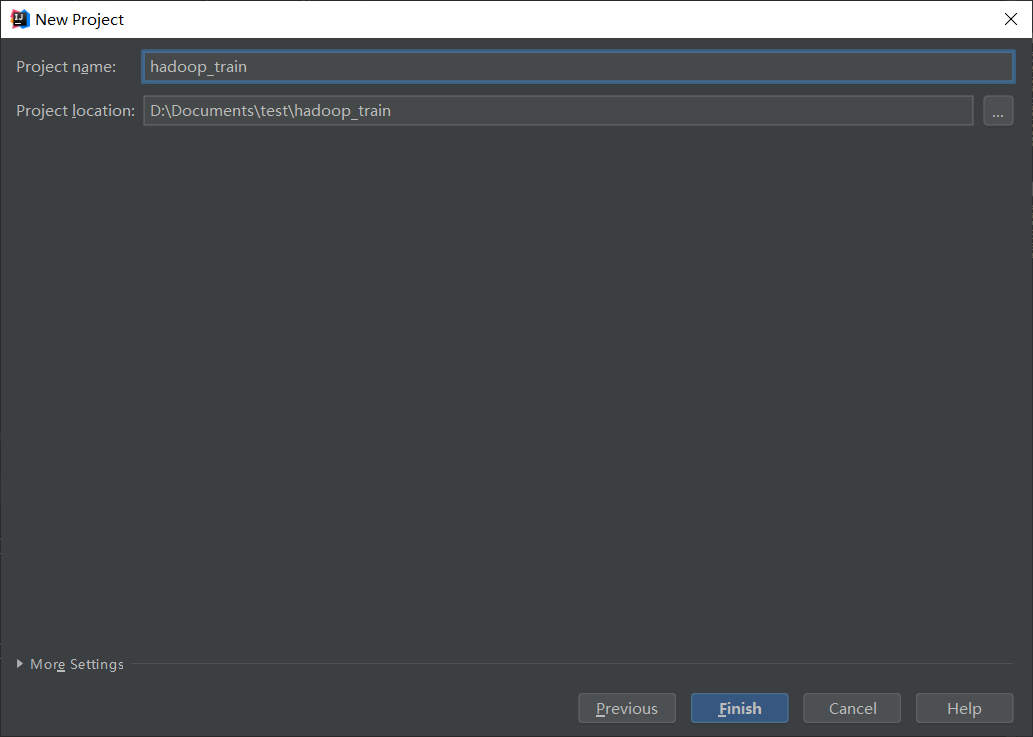This screenshot has width=1033, height=737.
Task: Click Finish to create the project
Action: pyautogui.click(x=739, y=708)
